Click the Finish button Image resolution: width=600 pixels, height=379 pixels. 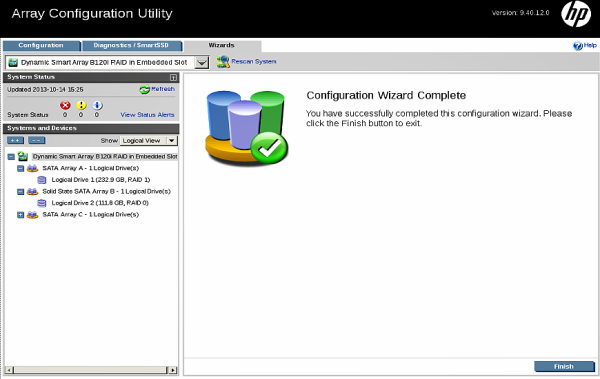pyautogui.click(x=564, y=366)
